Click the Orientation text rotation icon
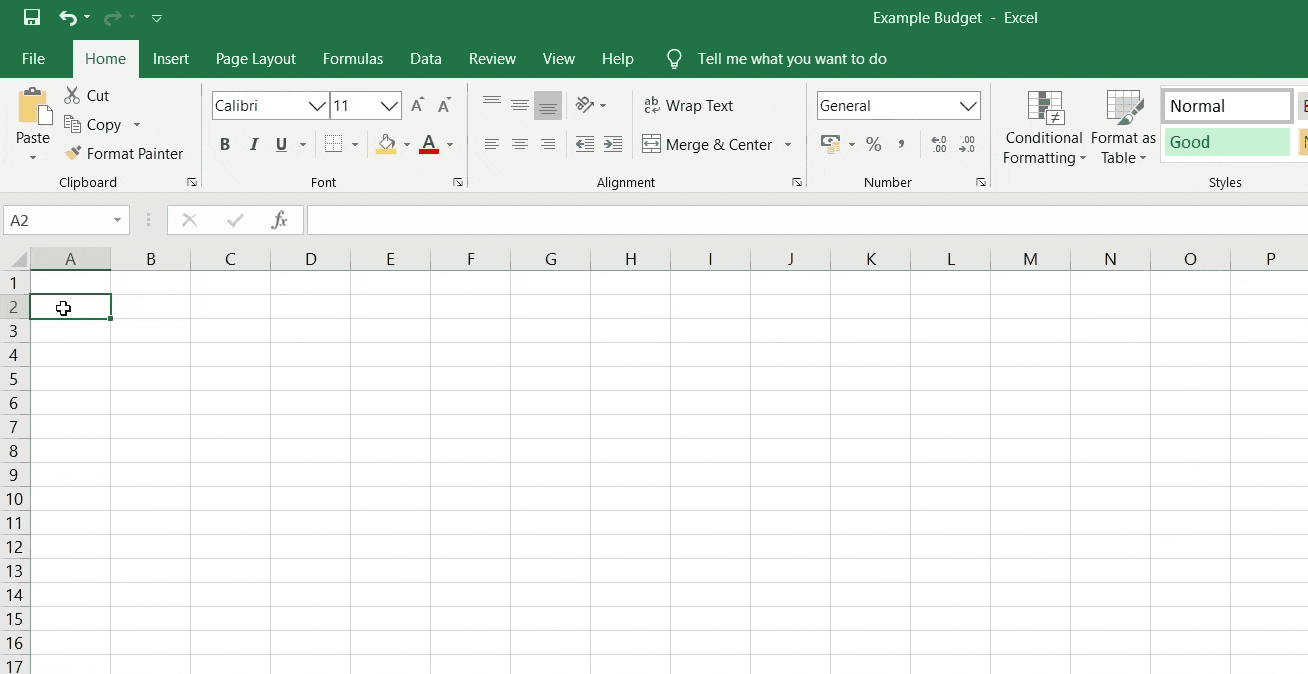Image resolution: width=1308 pixels, height=674 pixels. pos(585,105)
